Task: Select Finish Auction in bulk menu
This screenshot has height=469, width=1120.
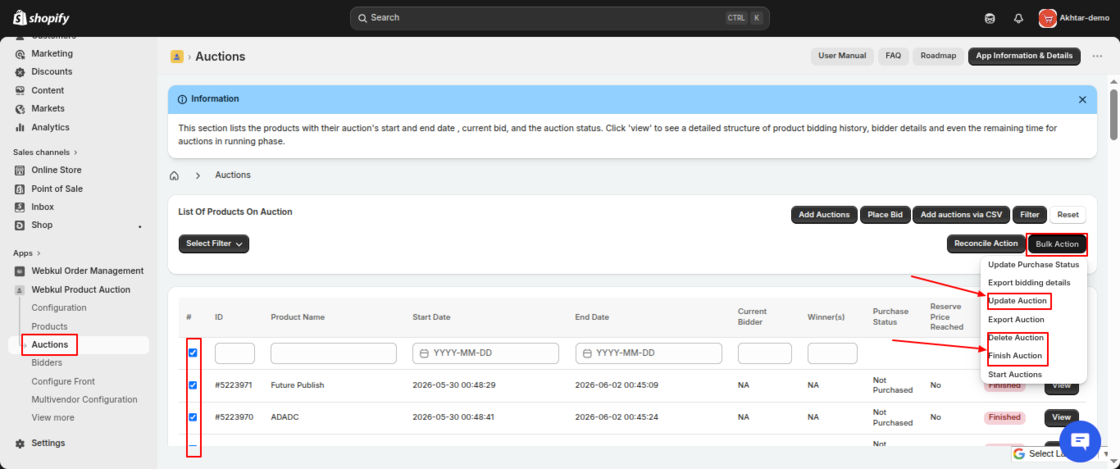Action: click(x=1015, y=355)
